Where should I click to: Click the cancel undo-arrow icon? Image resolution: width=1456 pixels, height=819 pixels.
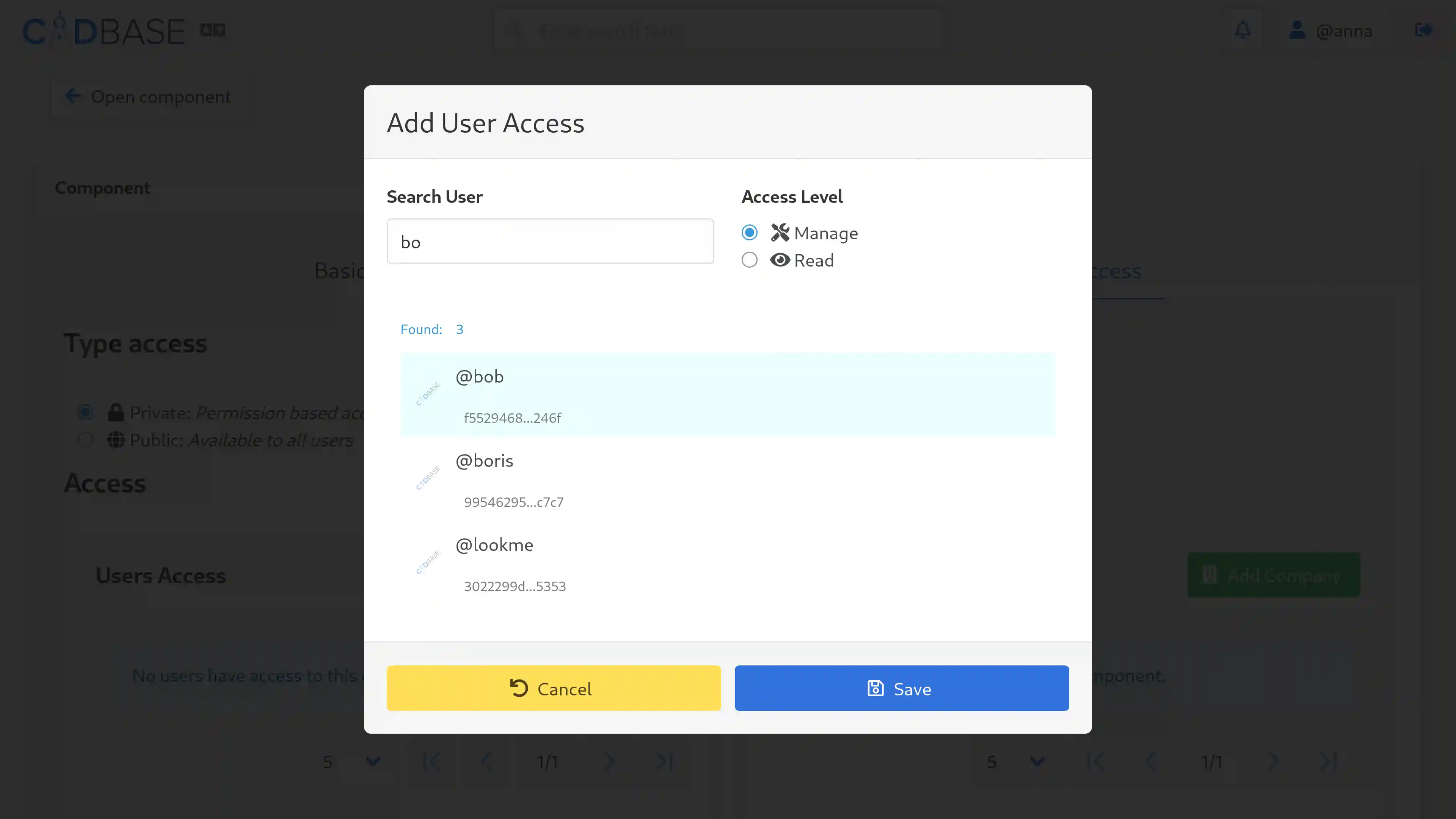[x=519, y=688]
